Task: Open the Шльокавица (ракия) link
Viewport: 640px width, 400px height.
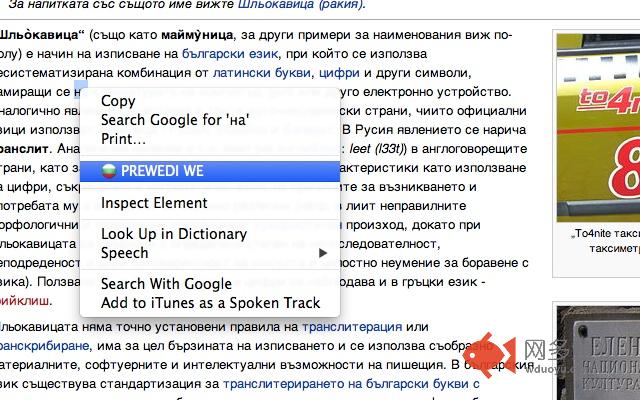Action: [x=301, y=5]
